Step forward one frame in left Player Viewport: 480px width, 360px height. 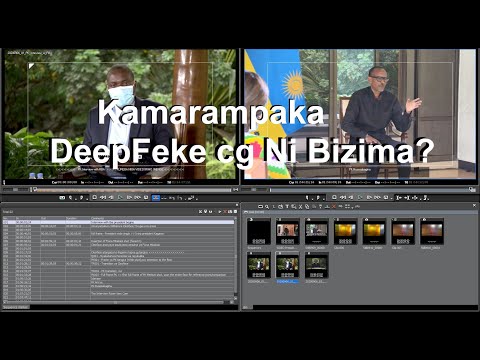point(129,198)
